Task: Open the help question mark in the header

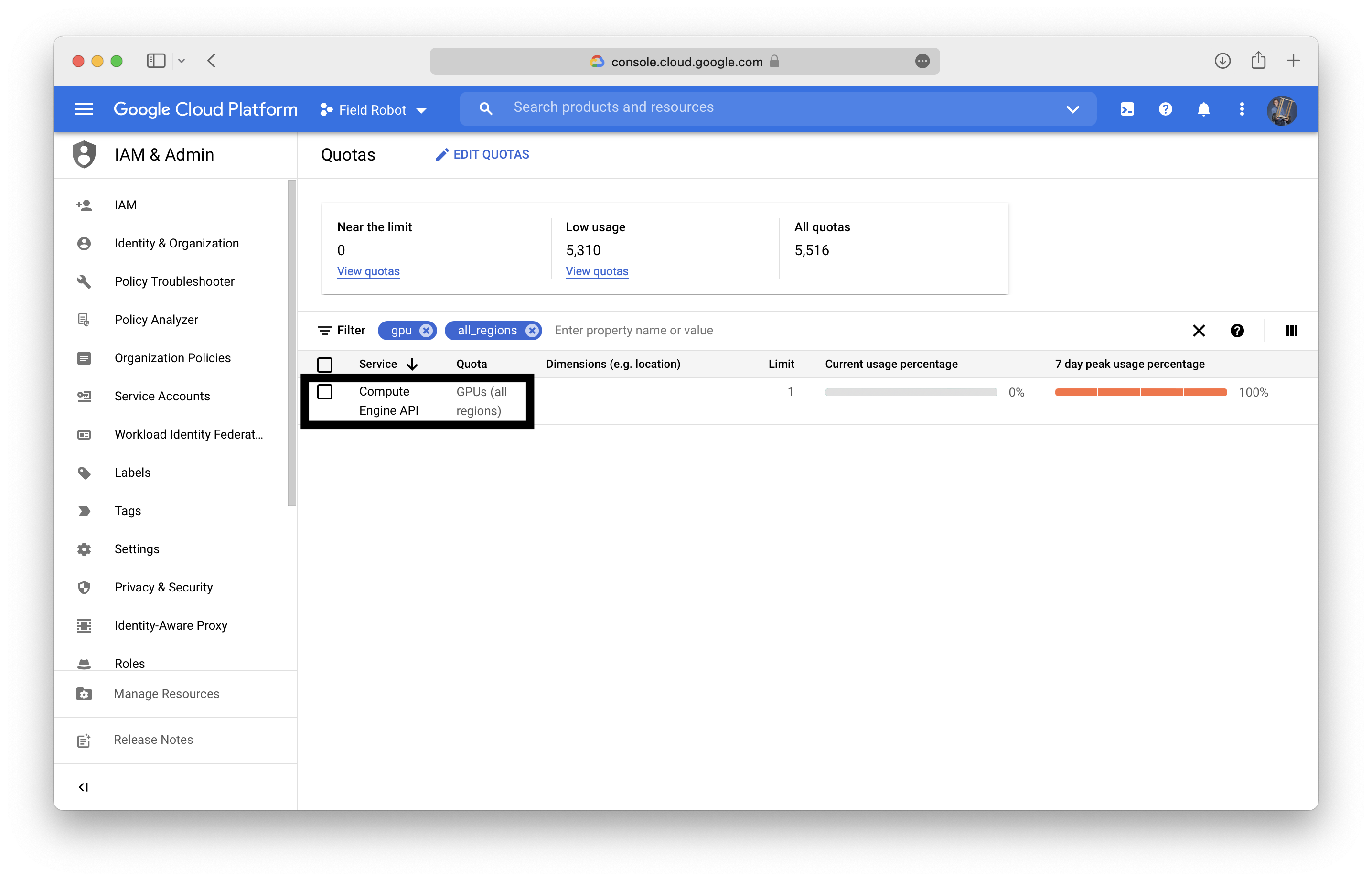Action: pos(1165,109)
